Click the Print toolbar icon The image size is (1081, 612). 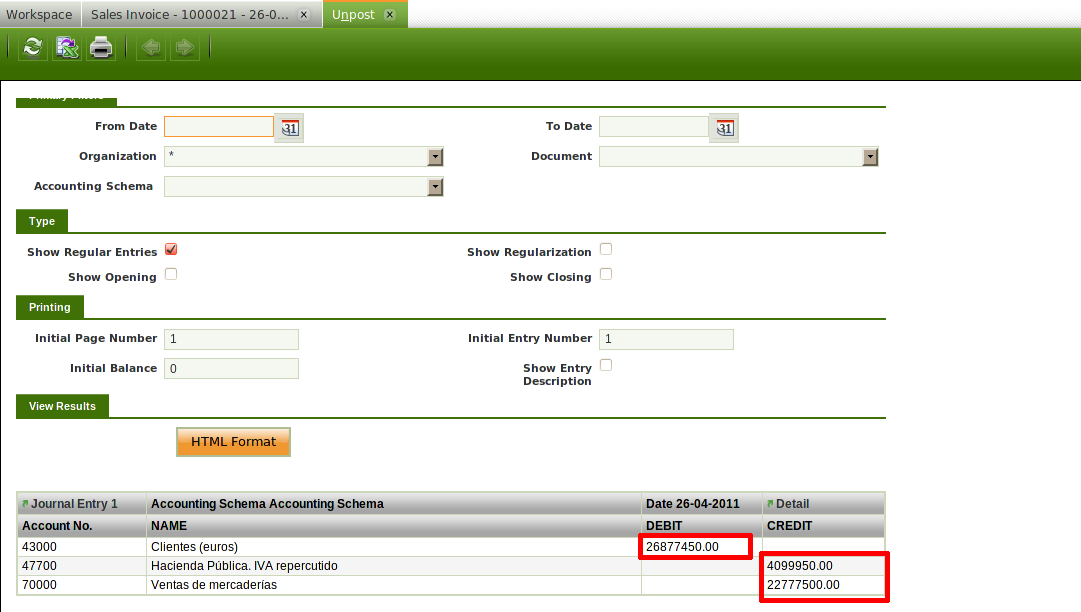[x=101, y=48]
